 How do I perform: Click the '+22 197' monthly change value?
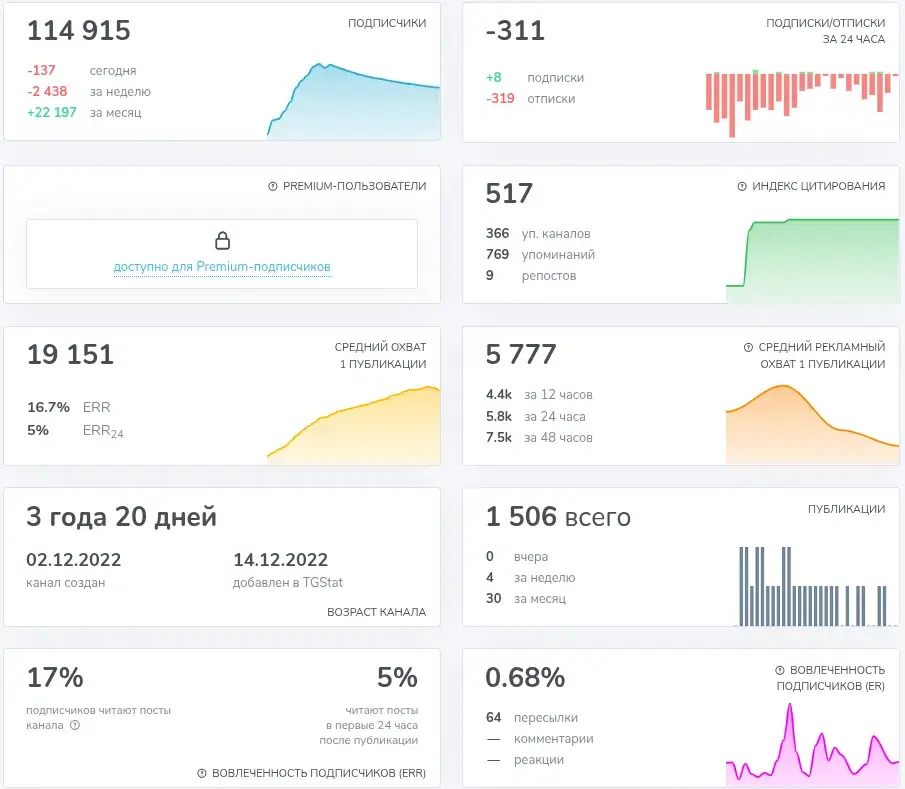[x=52, y=113]
